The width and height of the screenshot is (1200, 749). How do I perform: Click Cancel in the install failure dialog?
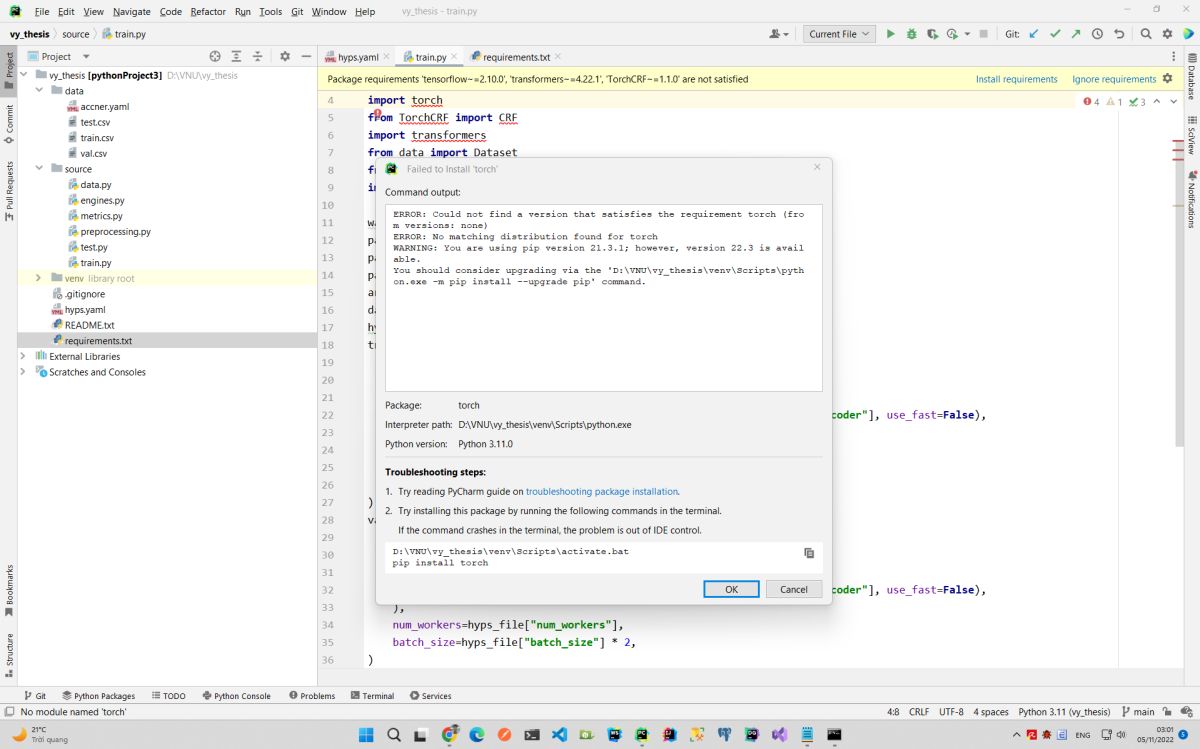coord(794,589)
